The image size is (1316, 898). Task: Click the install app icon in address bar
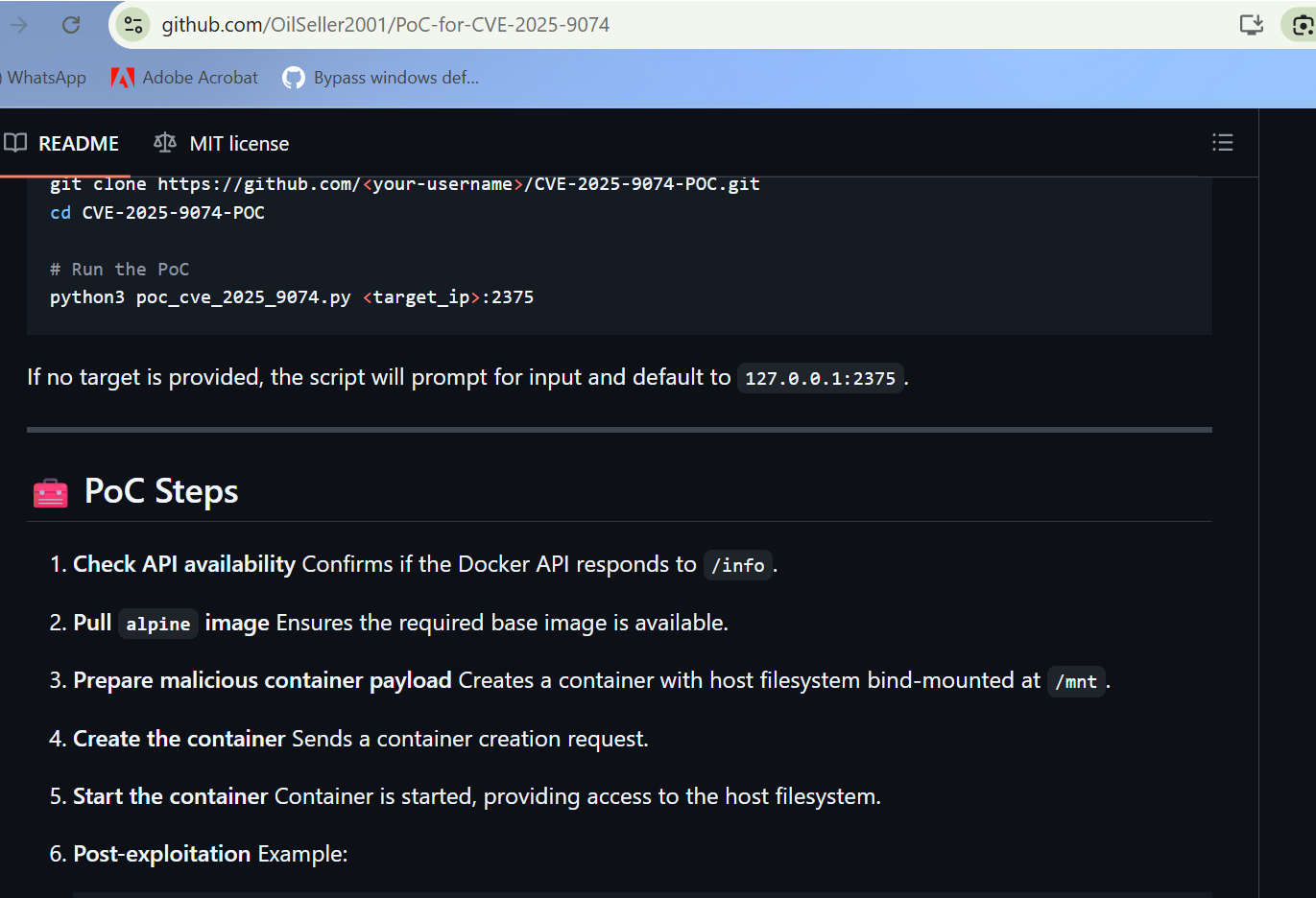click(x=1252, y=25)
